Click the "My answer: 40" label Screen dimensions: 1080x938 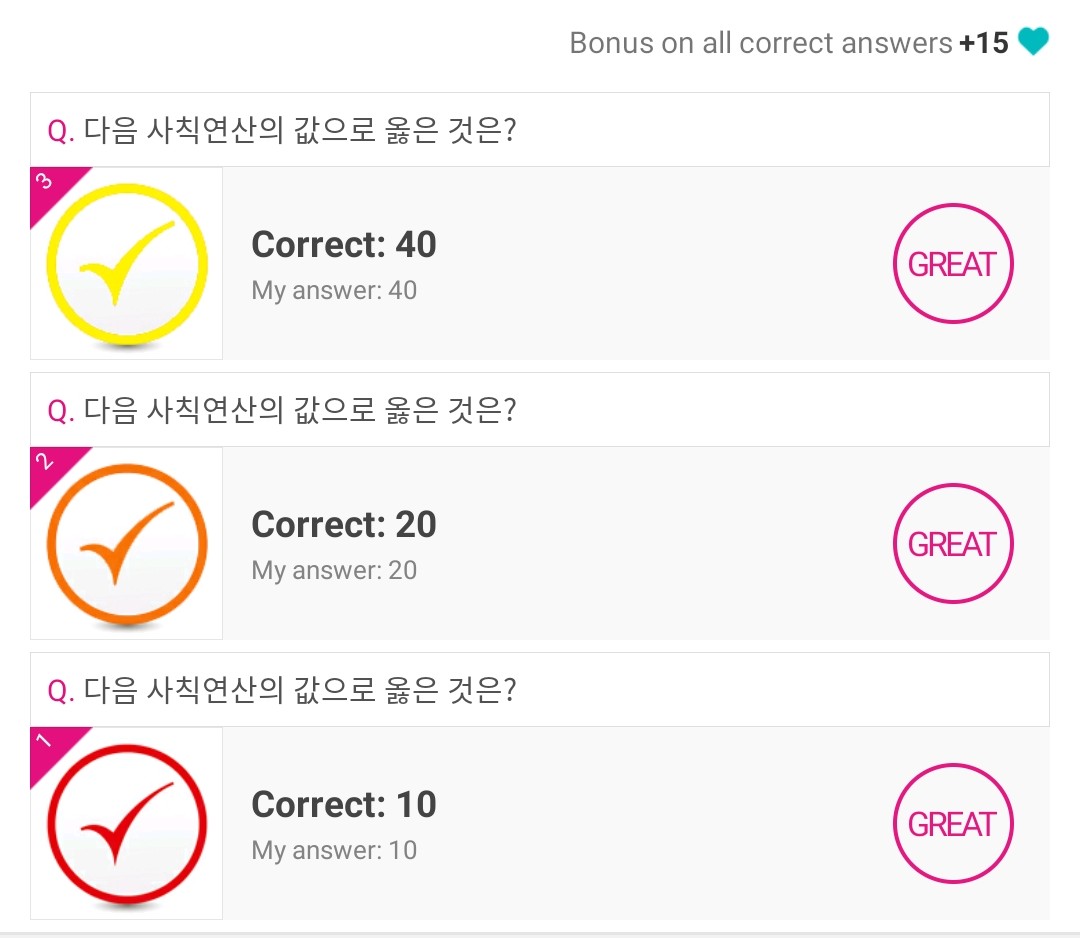pos(334,291)
